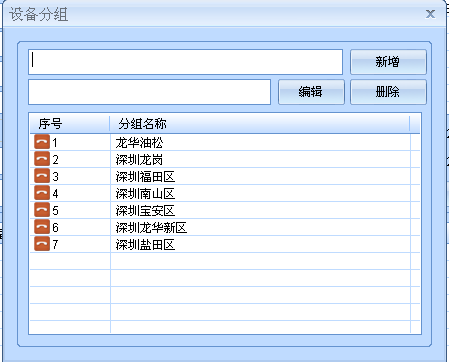
Task: Select the 龙华油松 group entry
Action: 139,143
